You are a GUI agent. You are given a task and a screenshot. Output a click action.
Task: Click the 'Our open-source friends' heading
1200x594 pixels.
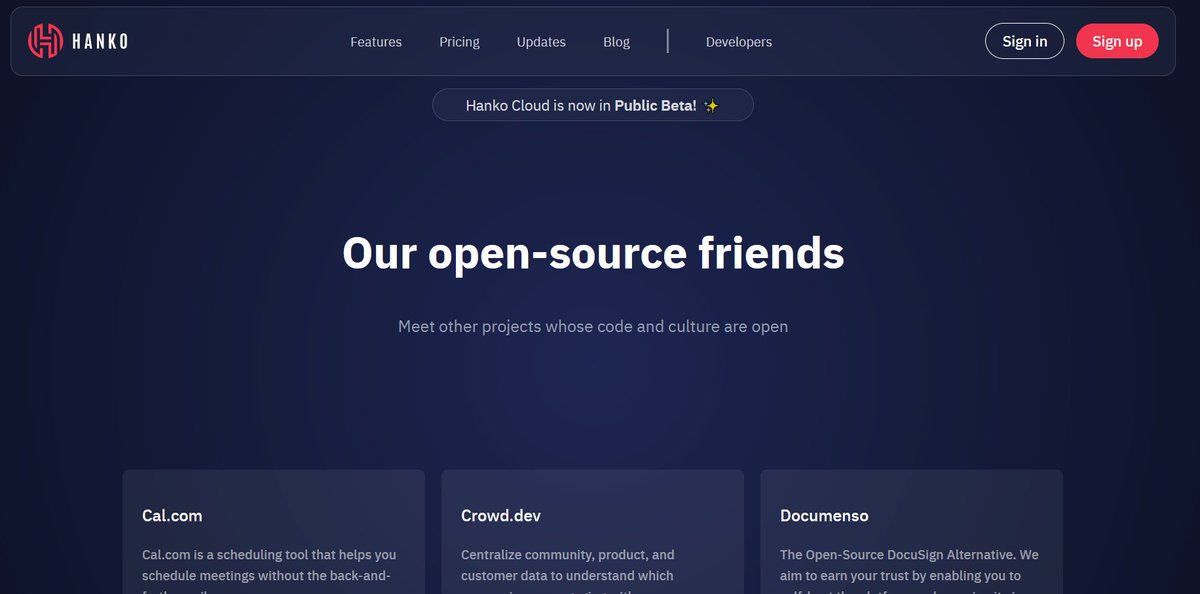(x=593, y=254)
